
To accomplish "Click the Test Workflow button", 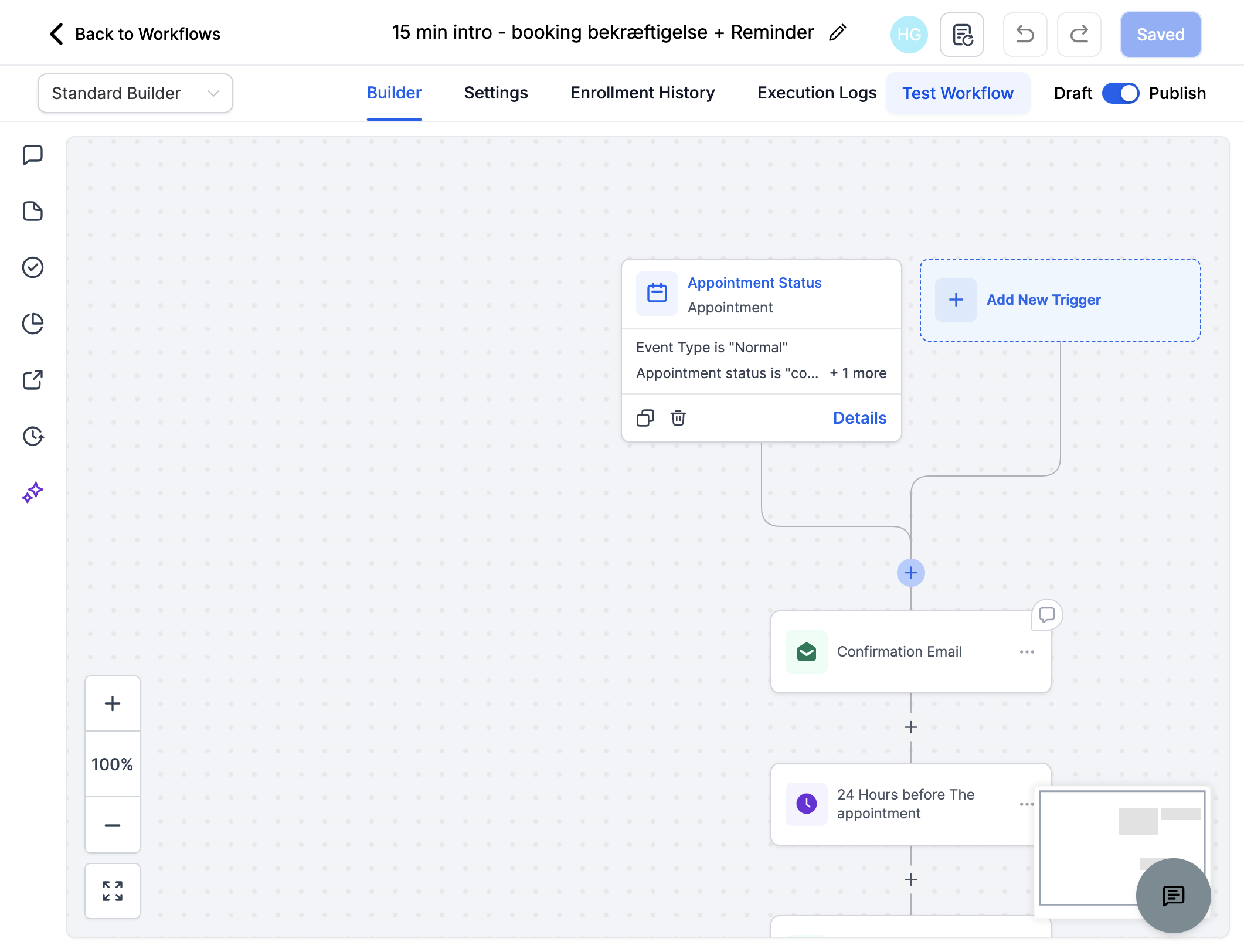I will [x=958, y=93].
